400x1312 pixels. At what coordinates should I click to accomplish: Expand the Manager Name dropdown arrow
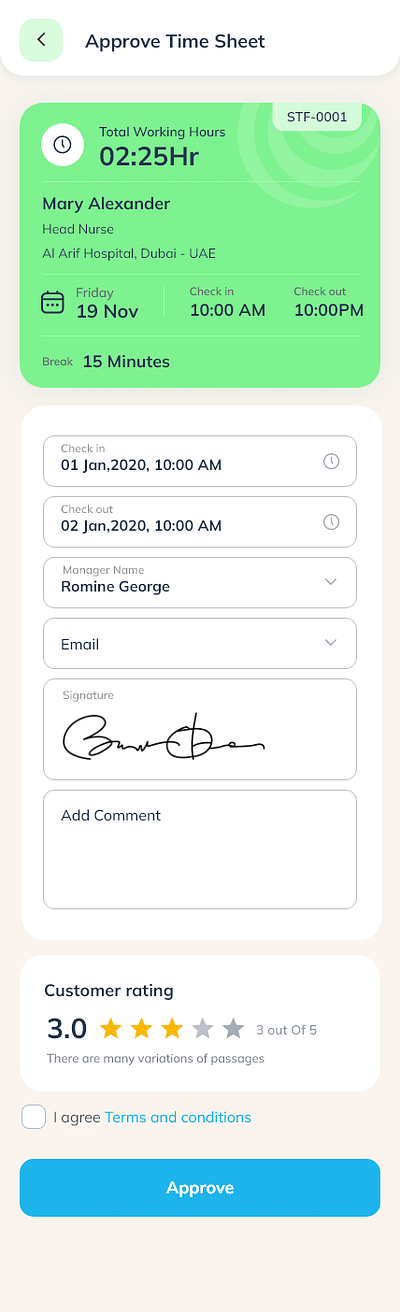click(x=331, y=582)
